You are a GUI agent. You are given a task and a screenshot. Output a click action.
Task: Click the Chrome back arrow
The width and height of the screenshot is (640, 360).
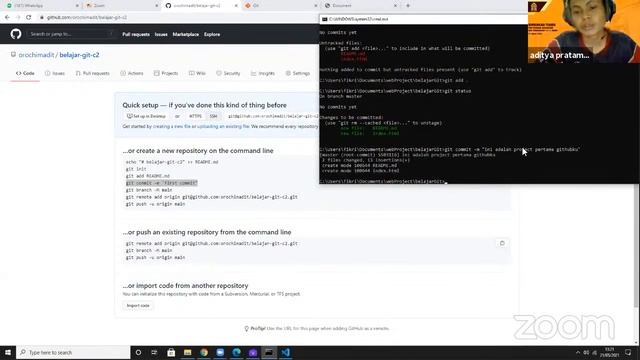(x=7, y=17)
